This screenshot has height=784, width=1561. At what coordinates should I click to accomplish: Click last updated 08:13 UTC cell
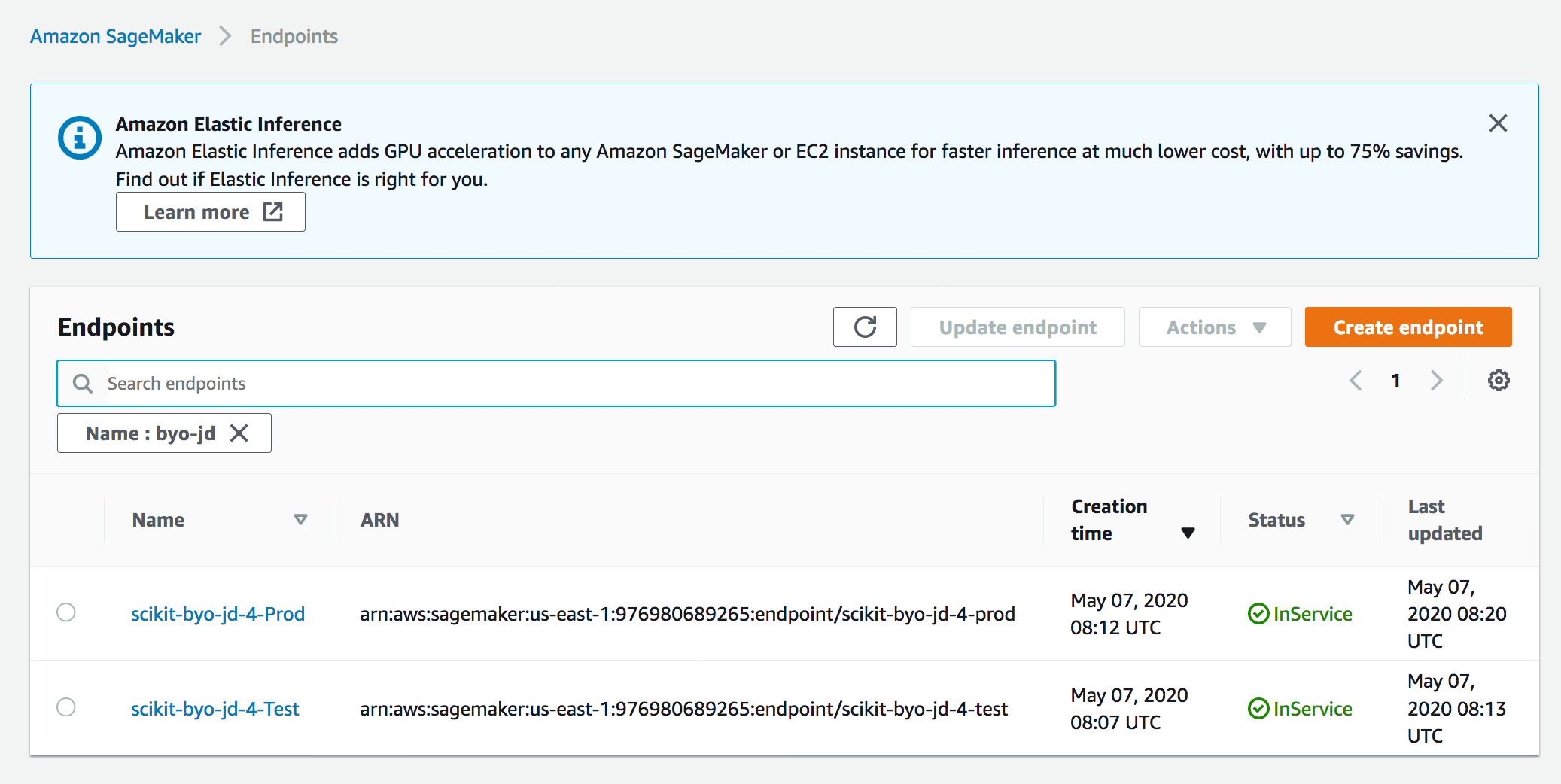[1456, 709]
